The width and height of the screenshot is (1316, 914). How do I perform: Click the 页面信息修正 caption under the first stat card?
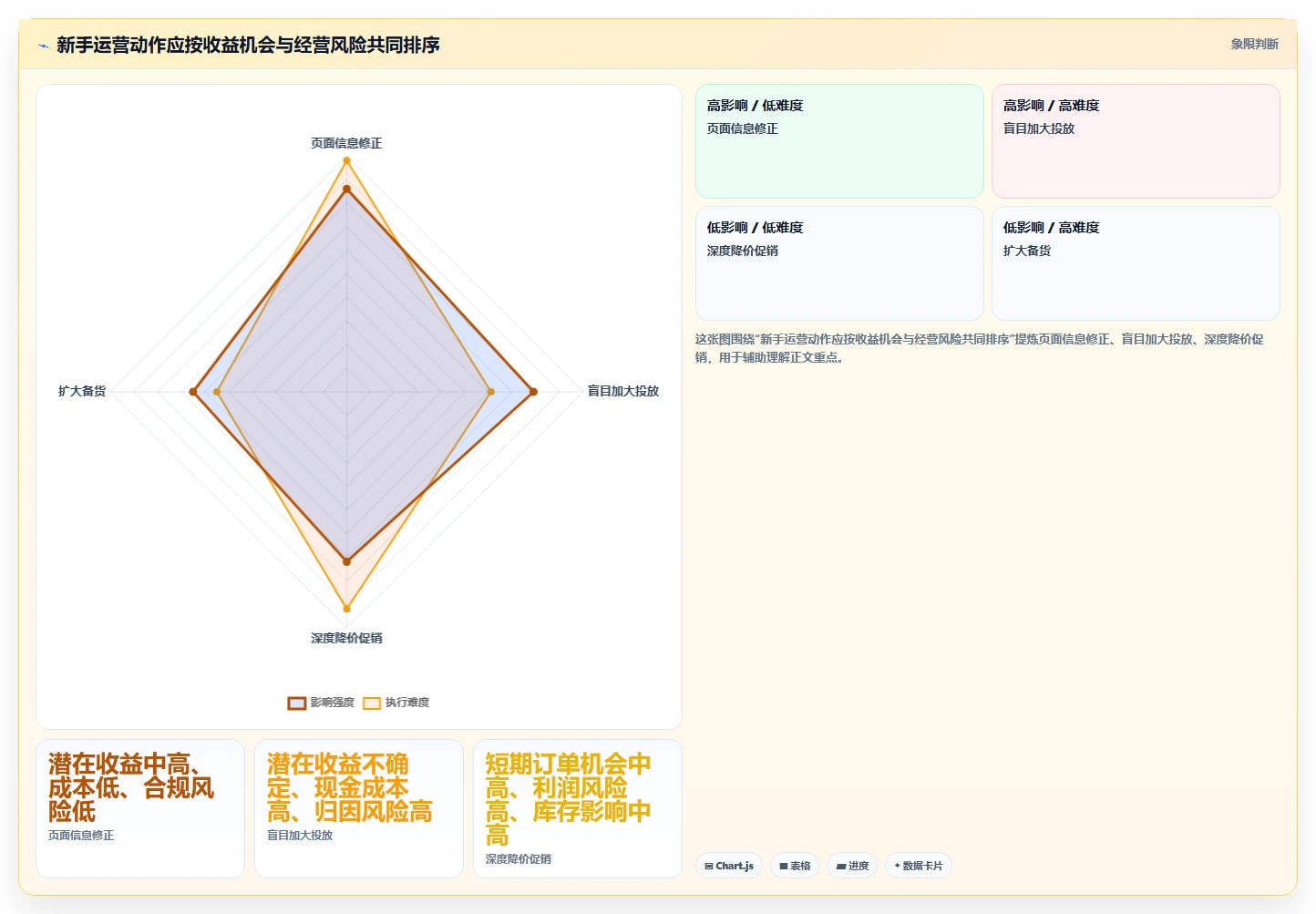pyautogui.click(x=81, y=836)
